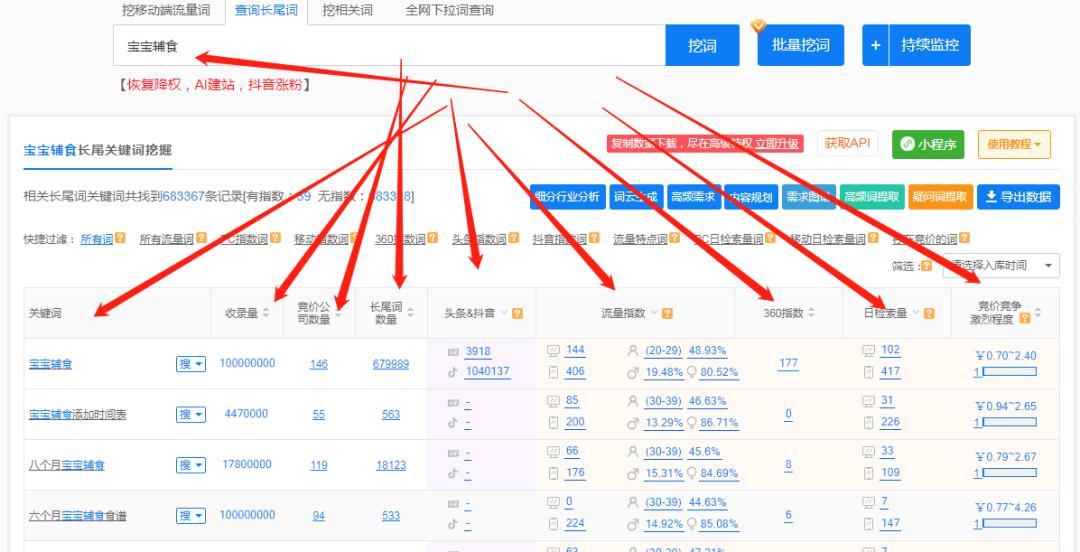Click the 683367 records count link
This screenshot has height=552, width=1080.
[183, 196]
